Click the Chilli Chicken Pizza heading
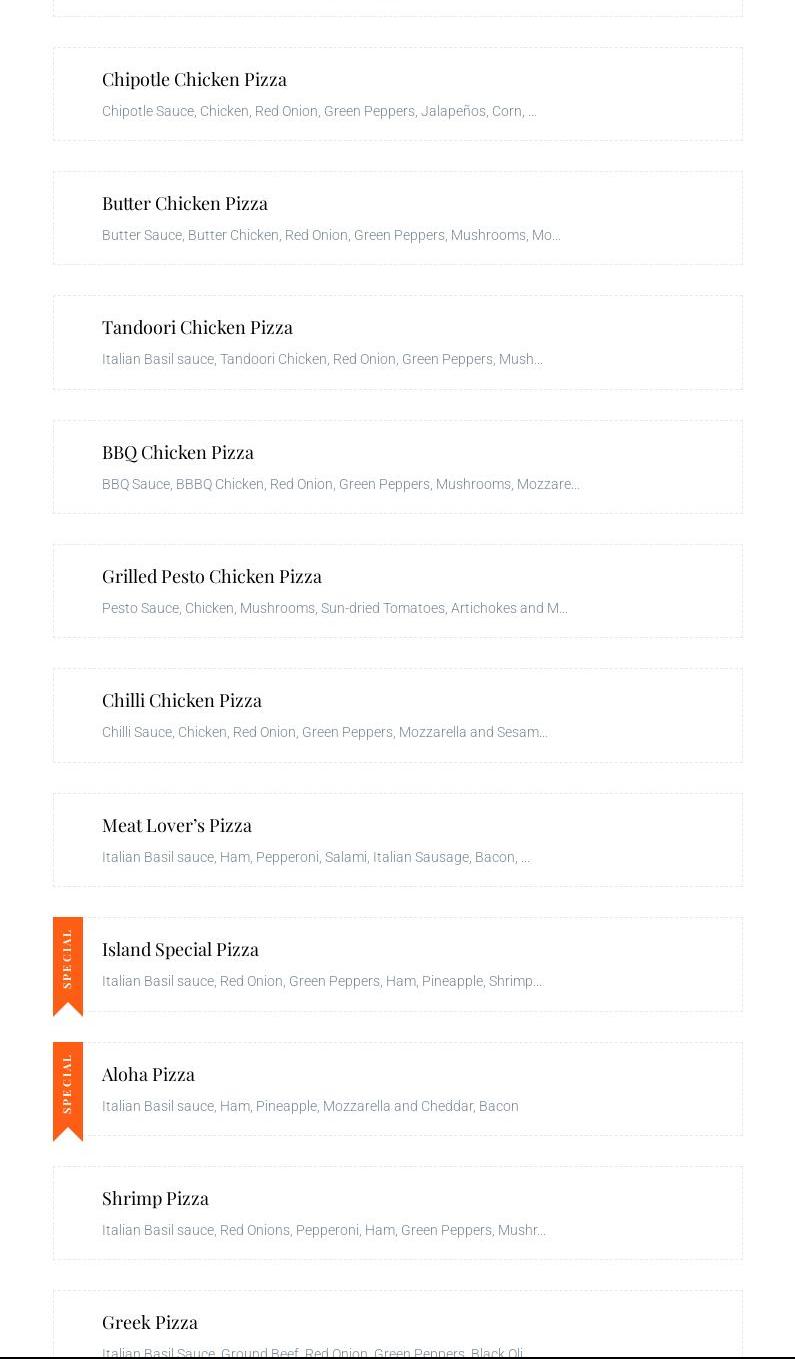This screenshot has width=795, height=1359. [x=182, y=700]
